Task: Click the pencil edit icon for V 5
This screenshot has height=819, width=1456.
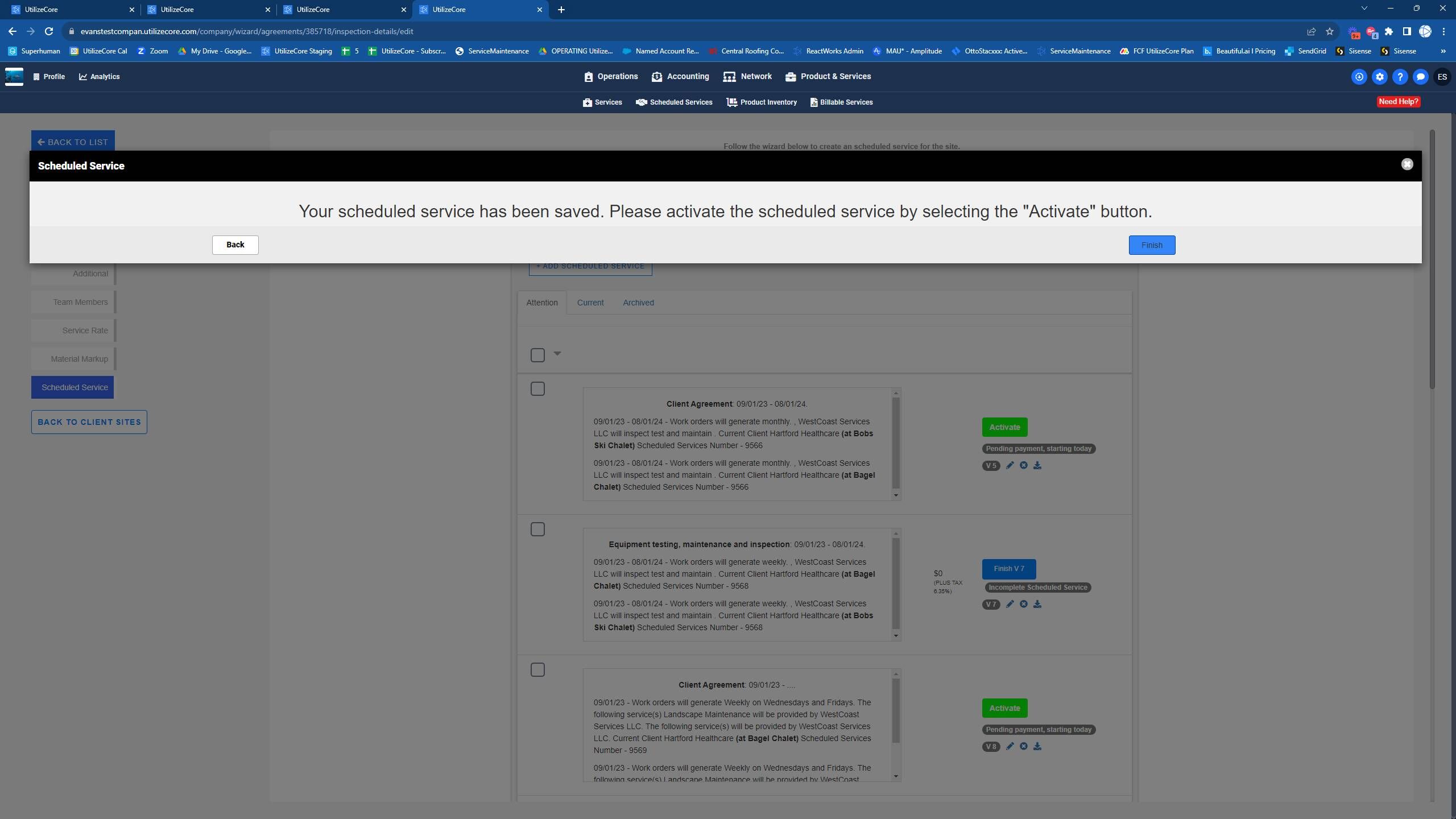Action: point(1010,465)
